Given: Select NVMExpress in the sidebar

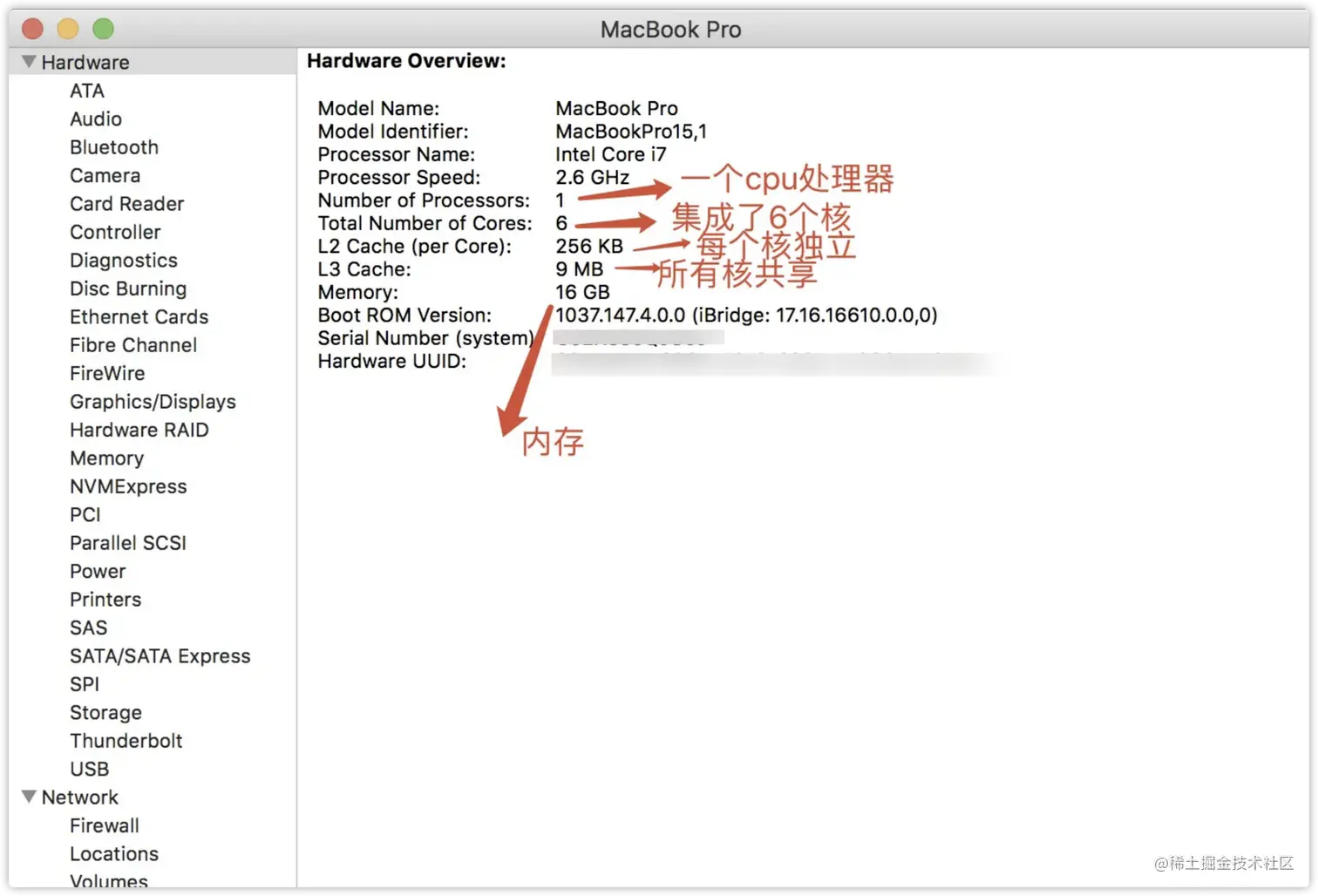Looking at the screenshot, I should tap(128, 486).
